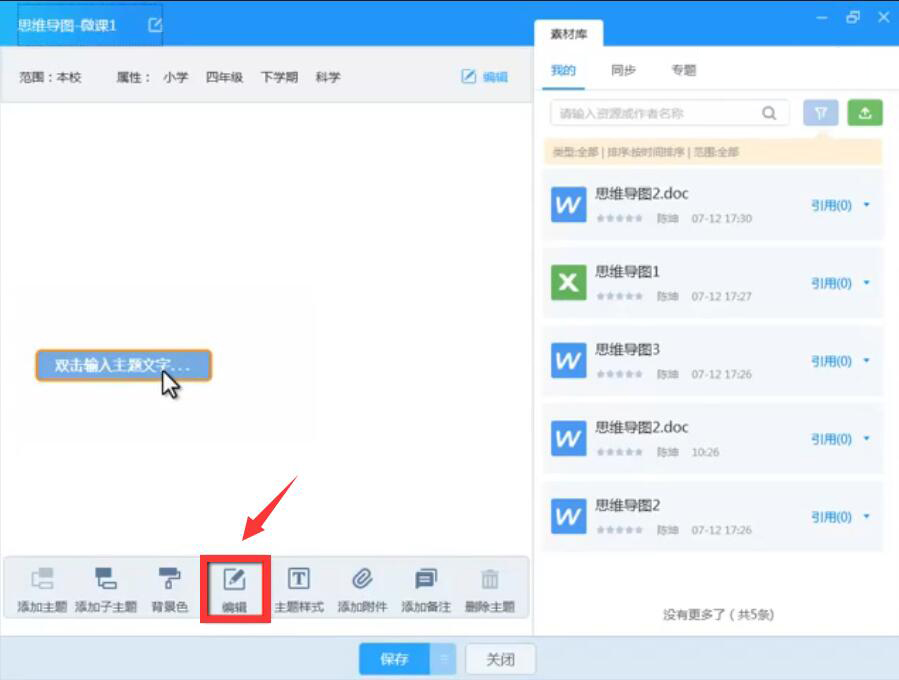Switch to the 专题 tab

[x=683, y=71]
